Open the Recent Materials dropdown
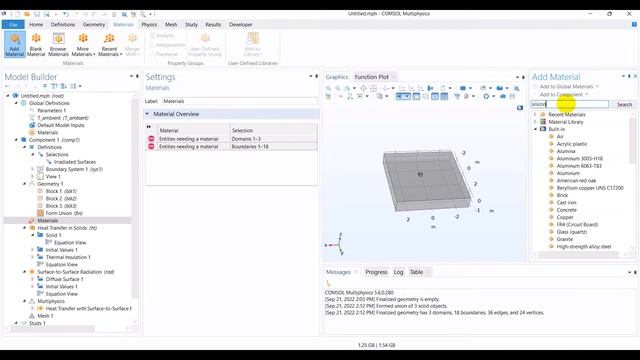The image size is (640, 360). click(109, 44)
